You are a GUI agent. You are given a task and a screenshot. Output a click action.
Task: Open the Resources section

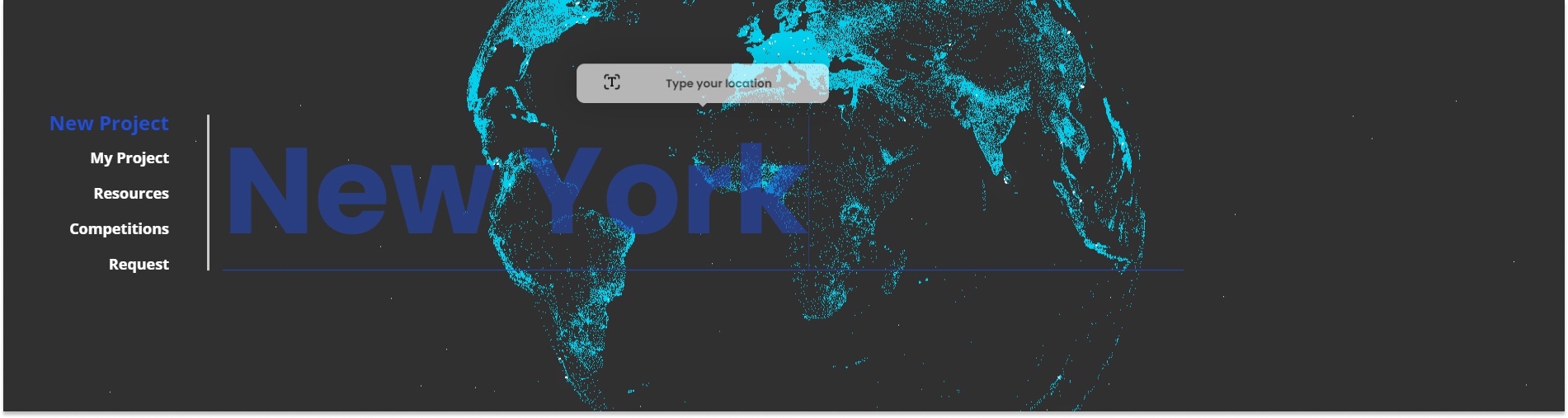tap(131, 194)
